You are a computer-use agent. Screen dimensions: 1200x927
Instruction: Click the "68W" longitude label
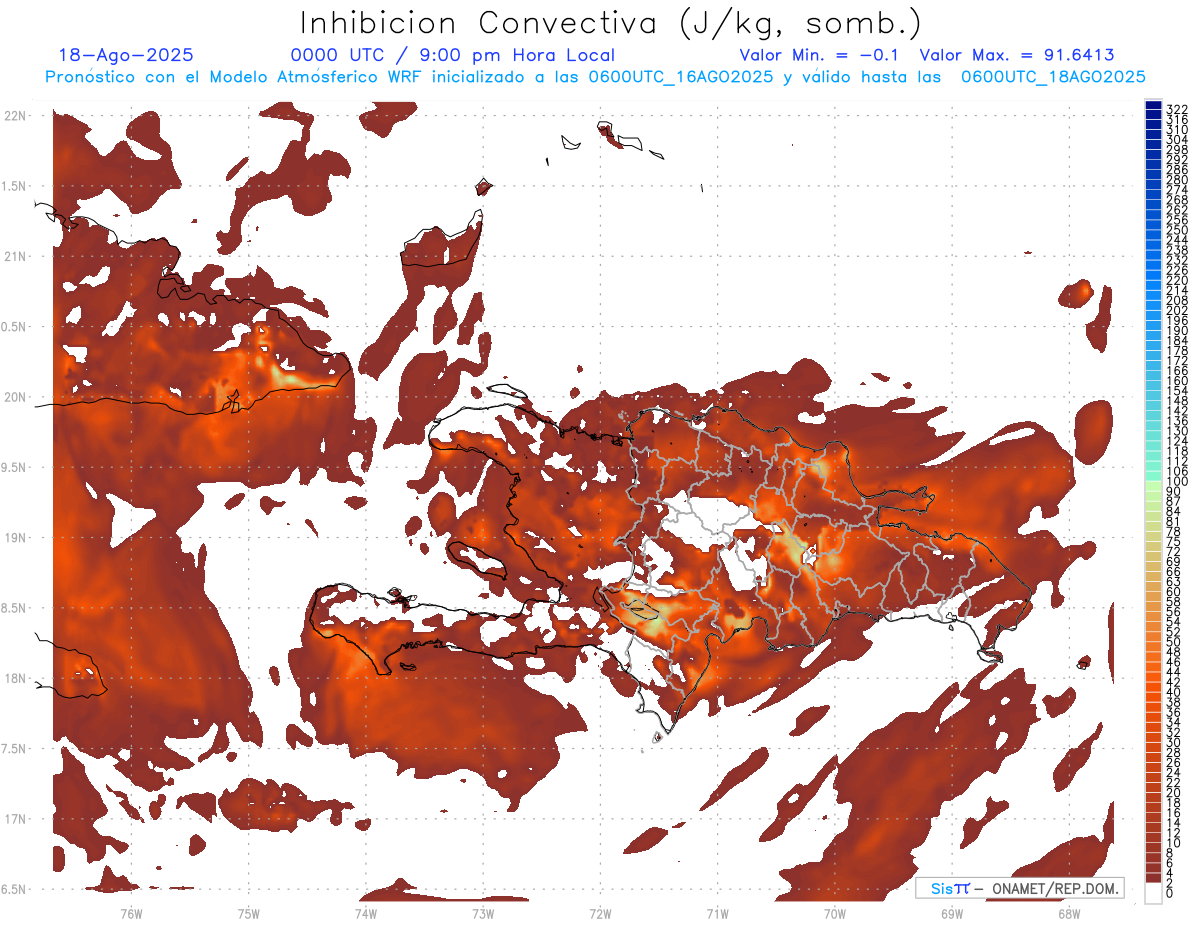(1068, 914)
